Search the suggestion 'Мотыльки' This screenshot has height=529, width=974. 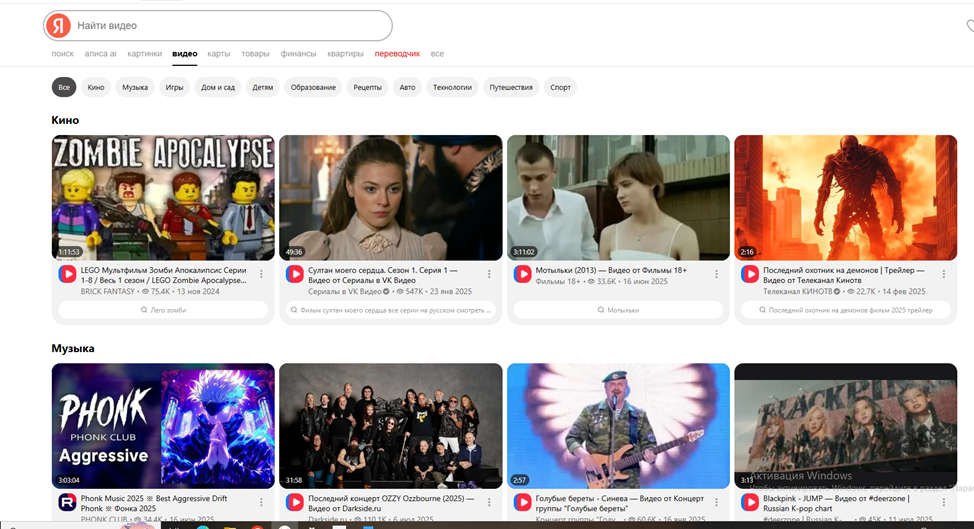pos(619,310)
